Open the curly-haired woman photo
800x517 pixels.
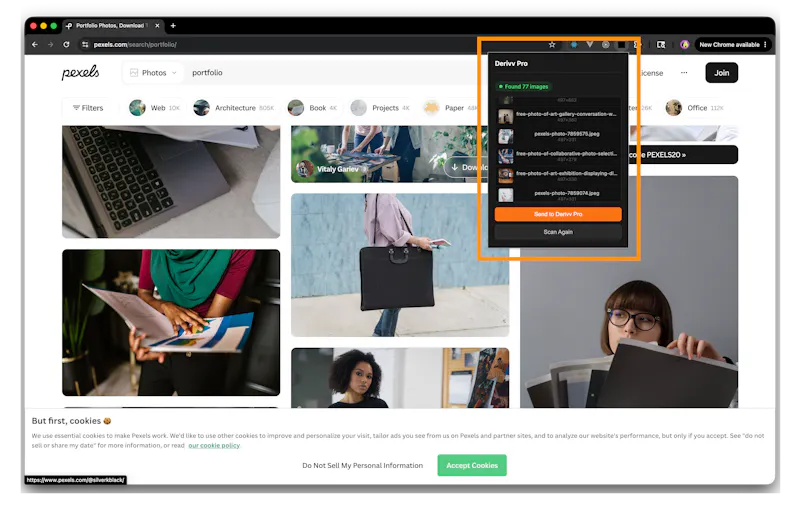pyautogui.click(x=400, y=378)
